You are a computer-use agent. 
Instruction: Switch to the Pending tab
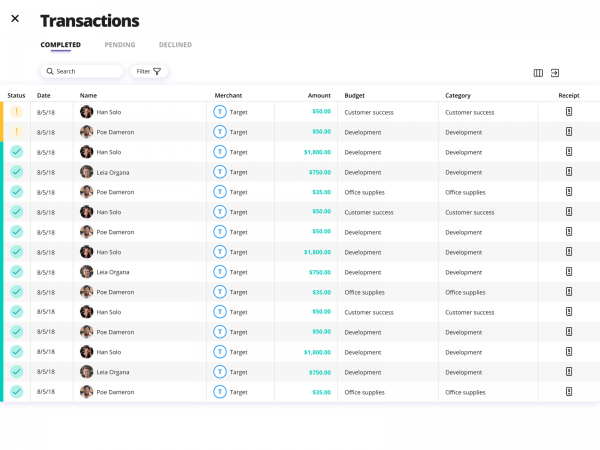(x=120, y=45)
